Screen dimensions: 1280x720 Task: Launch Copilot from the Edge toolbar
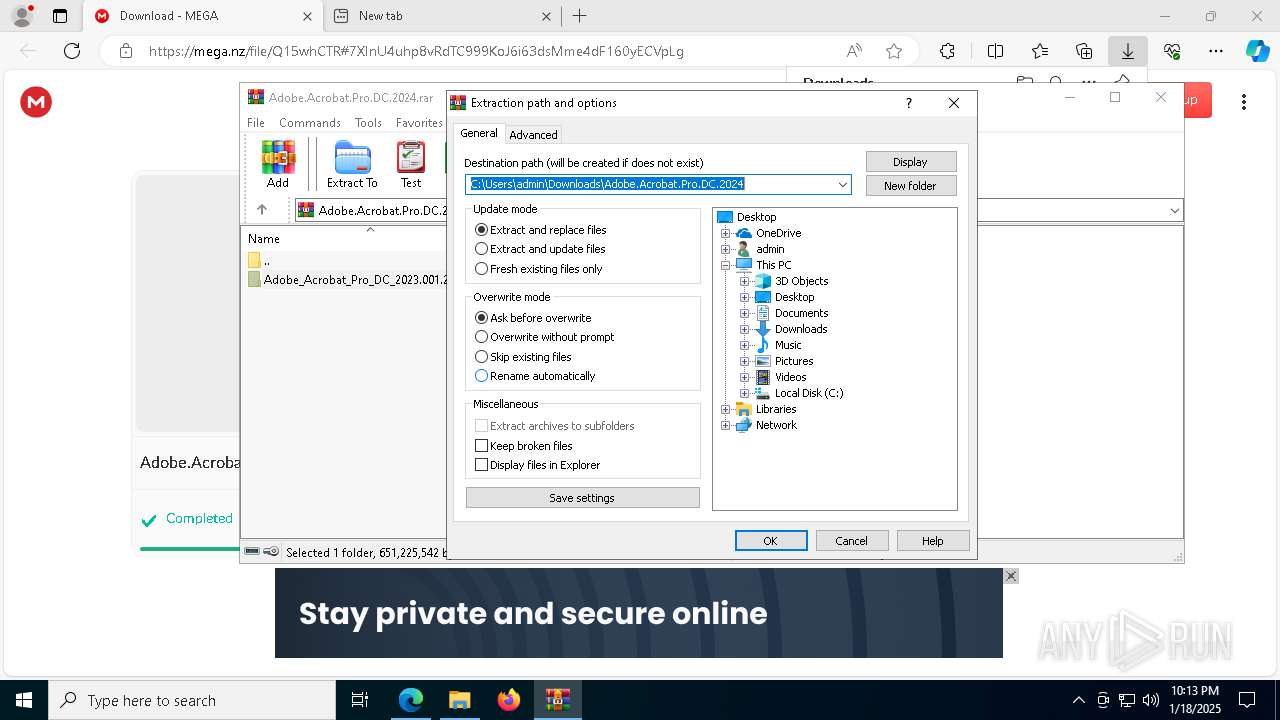[x=1257, y=51]
